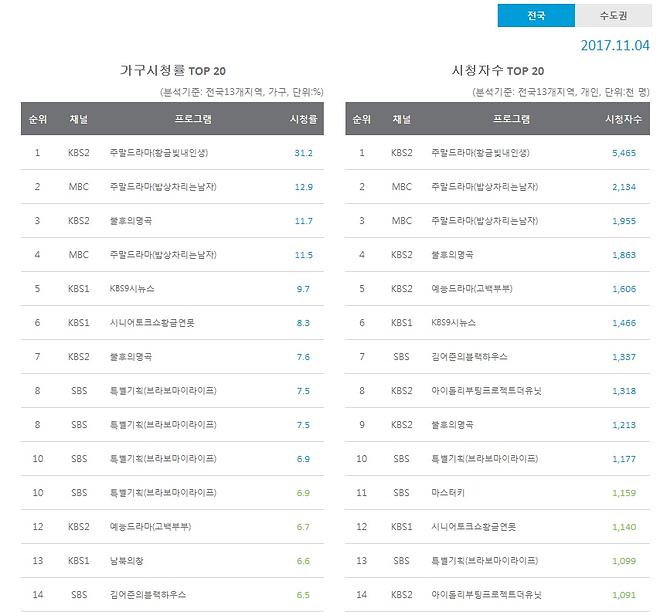
Task: Click 주말드라마(황금빛내인생) in the 5,465 row
Action: click(x=480, y=153)
